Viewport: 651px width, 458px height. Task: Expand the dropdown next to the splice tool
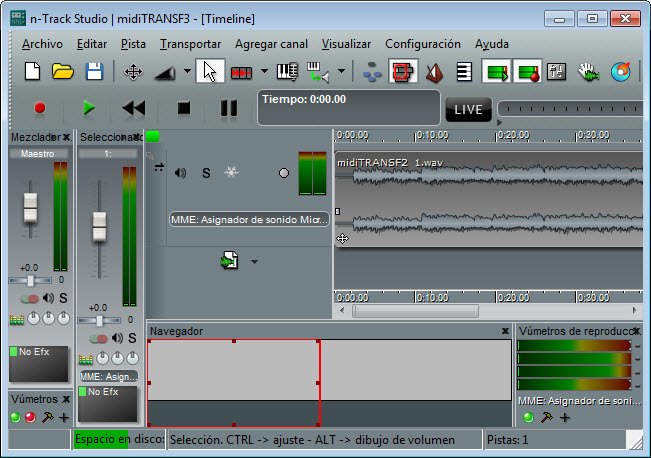pyautogui.click(x=264, y=71)
